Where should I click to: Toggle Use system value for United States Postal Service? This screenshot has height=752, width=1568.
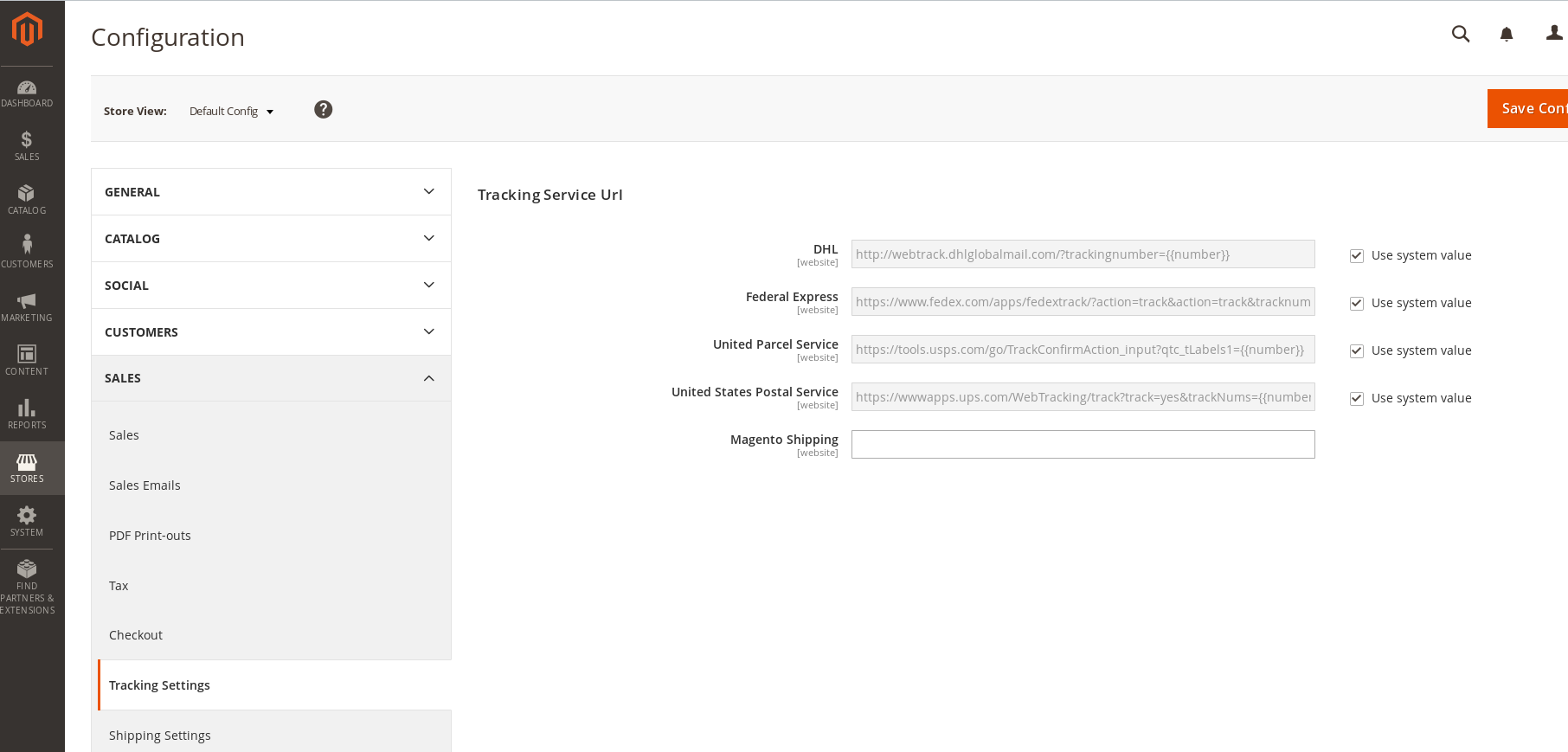click(1357, 399)
